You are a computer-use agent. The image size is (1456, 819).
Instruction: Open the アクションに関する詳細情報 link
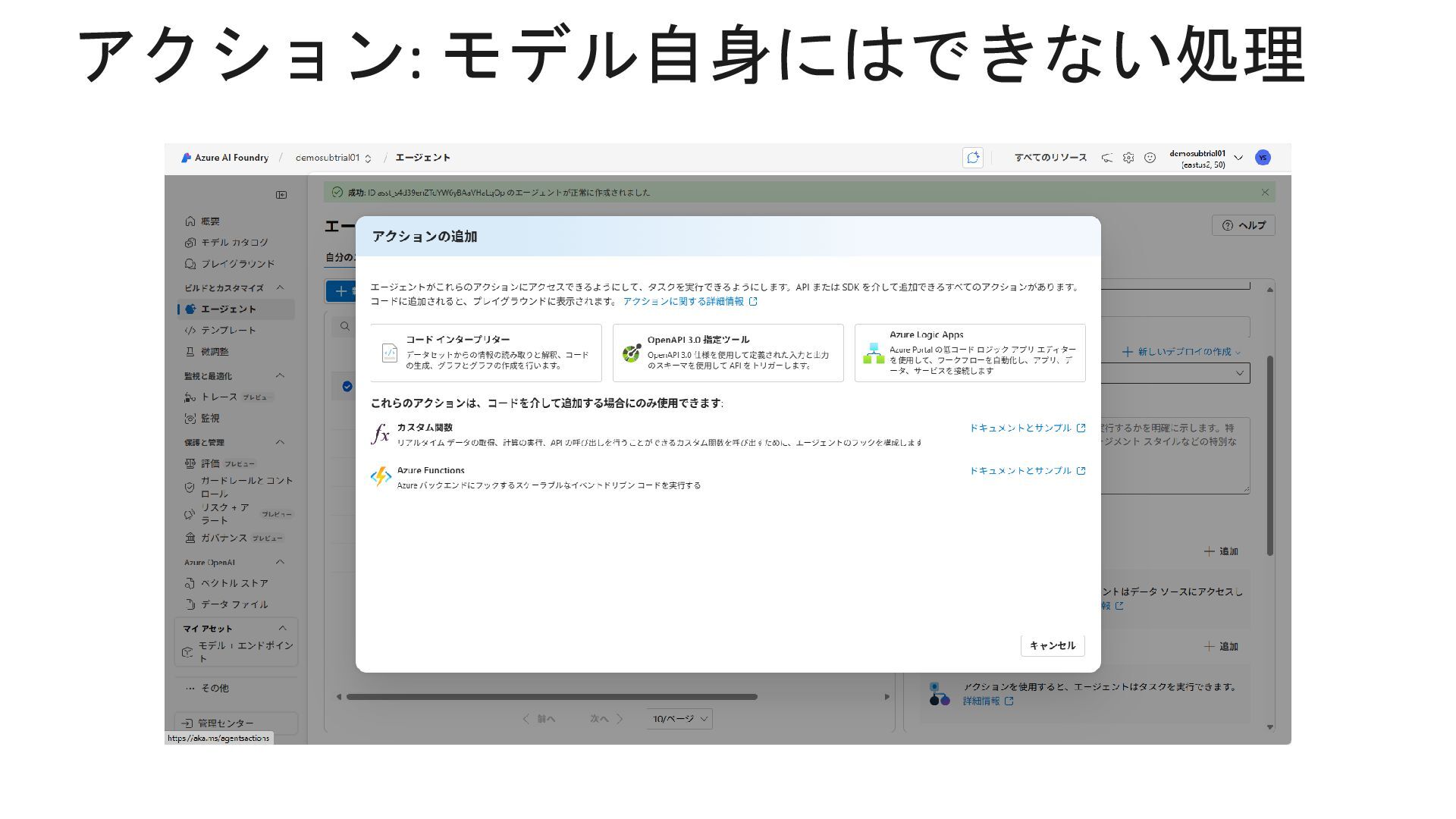tap(690, 301)
